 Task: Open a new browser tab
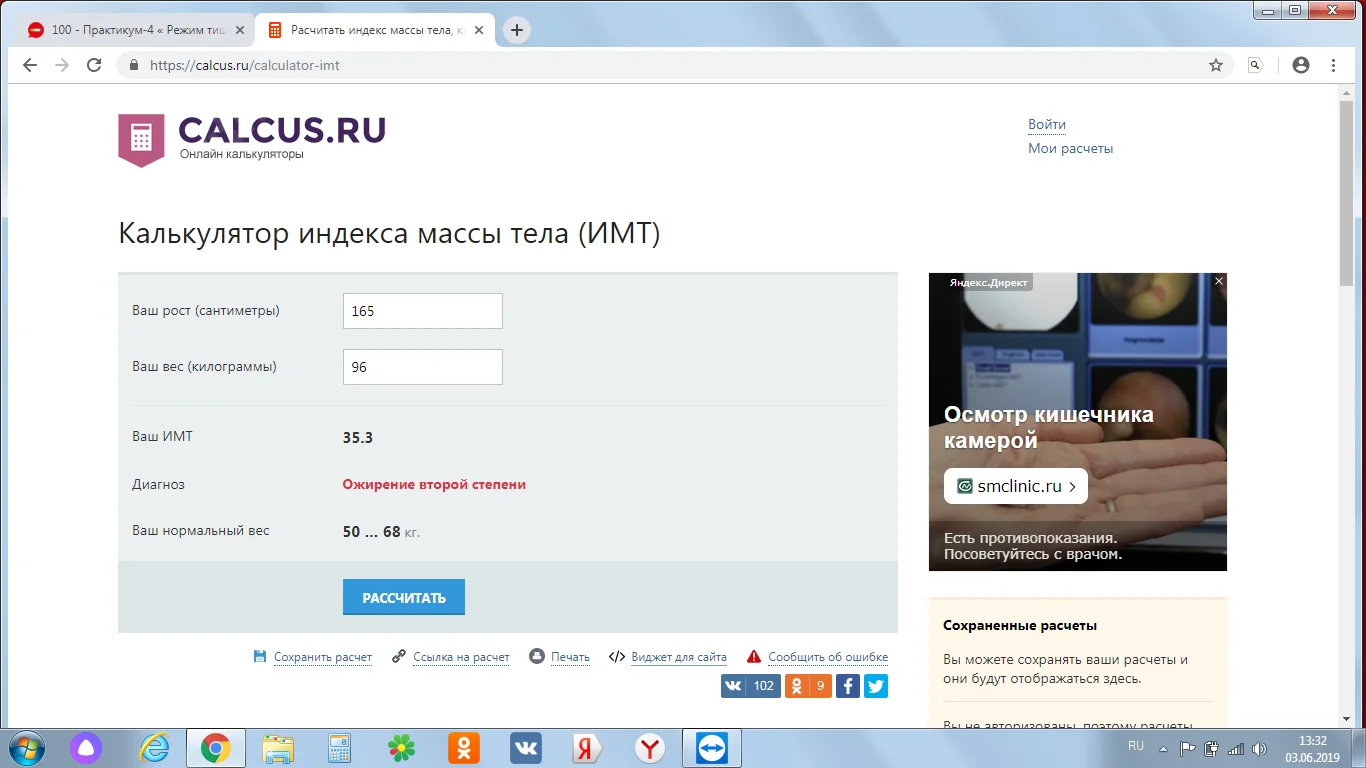pyautogui.click(x=516, y=30)
